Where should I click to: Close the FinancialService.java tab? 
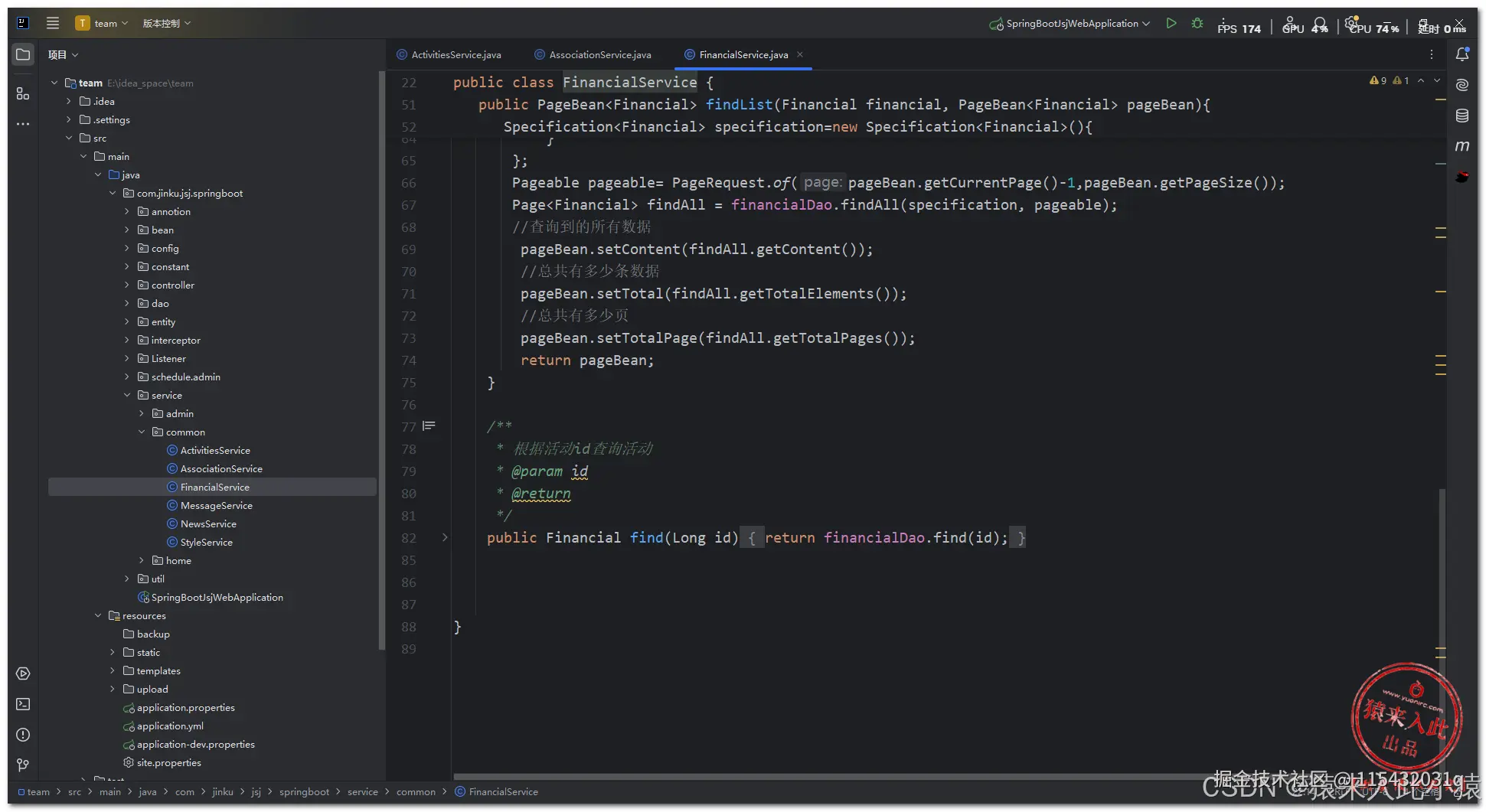pos(800,54)
